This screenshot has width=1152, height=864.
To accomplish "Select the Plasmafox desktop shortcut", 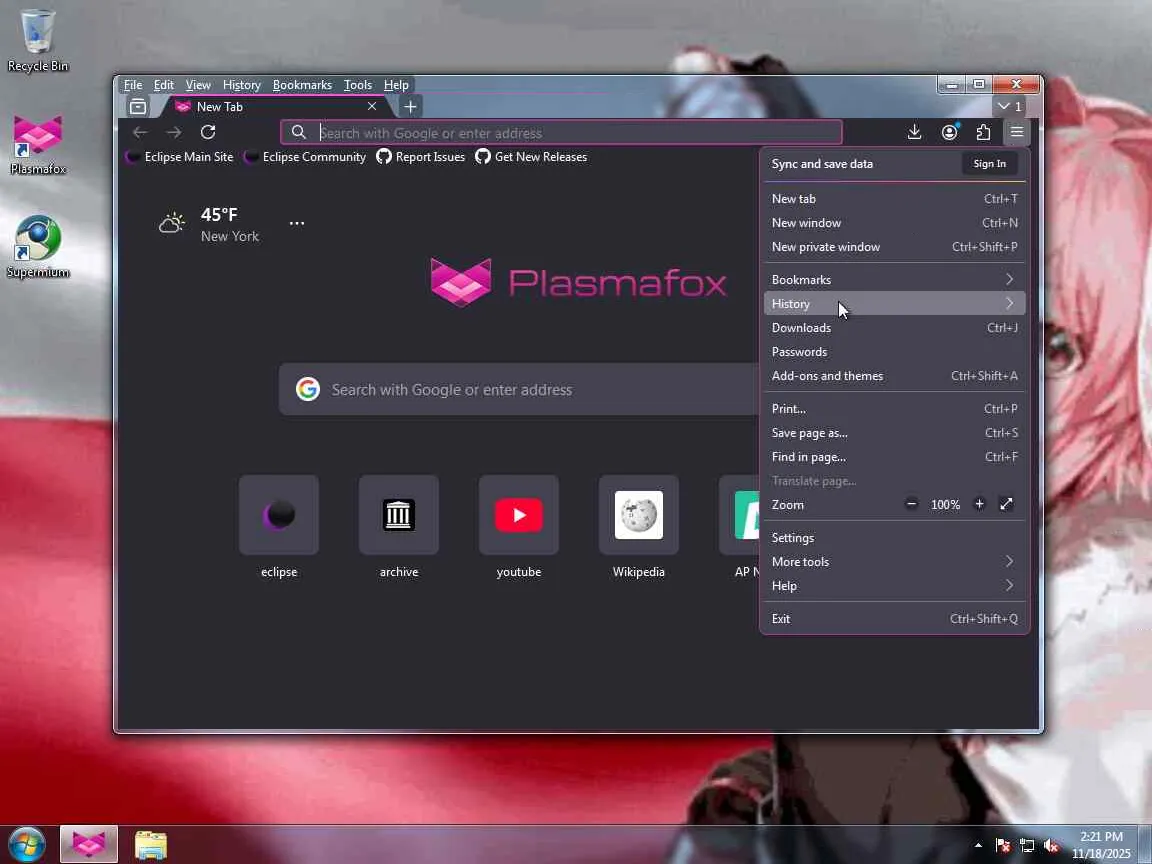I will point(37,145).
